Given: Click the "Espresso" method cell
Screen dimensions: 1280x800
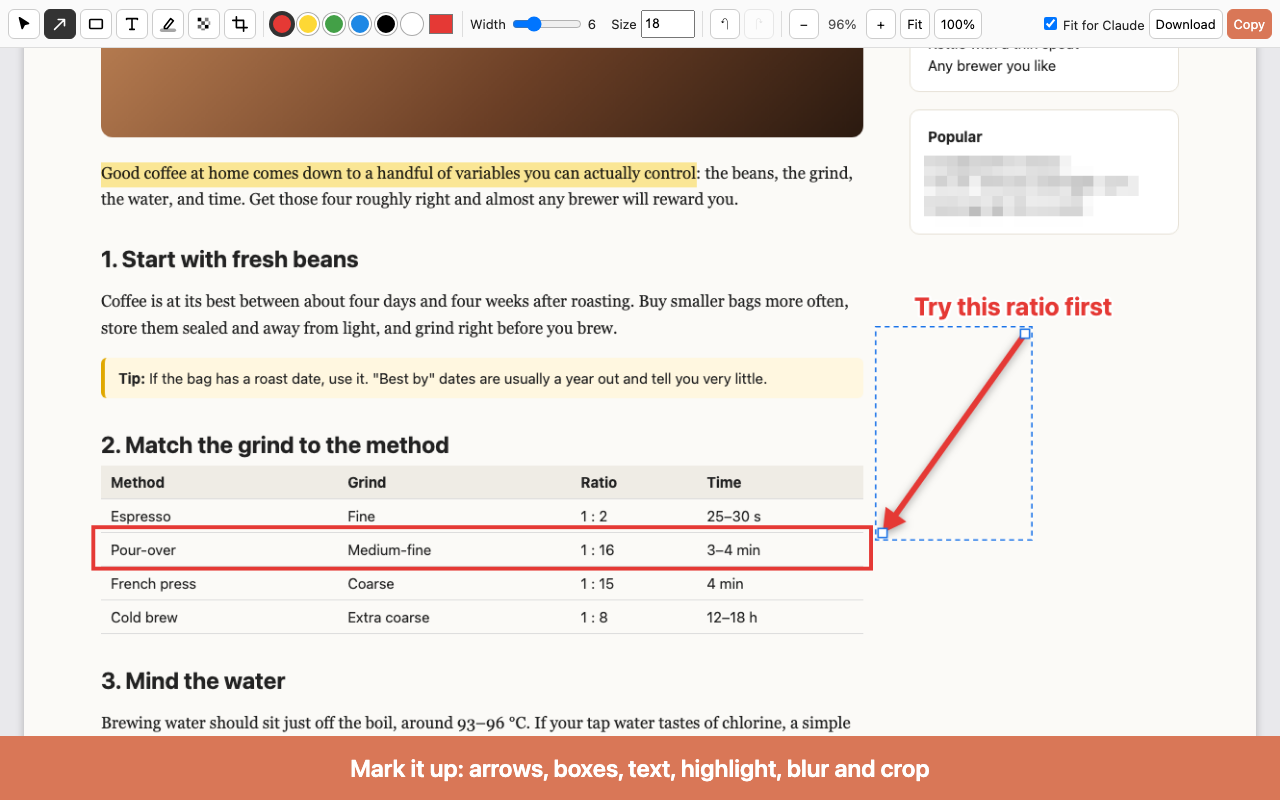Looking at the screenshot, I should pos(141,517).
